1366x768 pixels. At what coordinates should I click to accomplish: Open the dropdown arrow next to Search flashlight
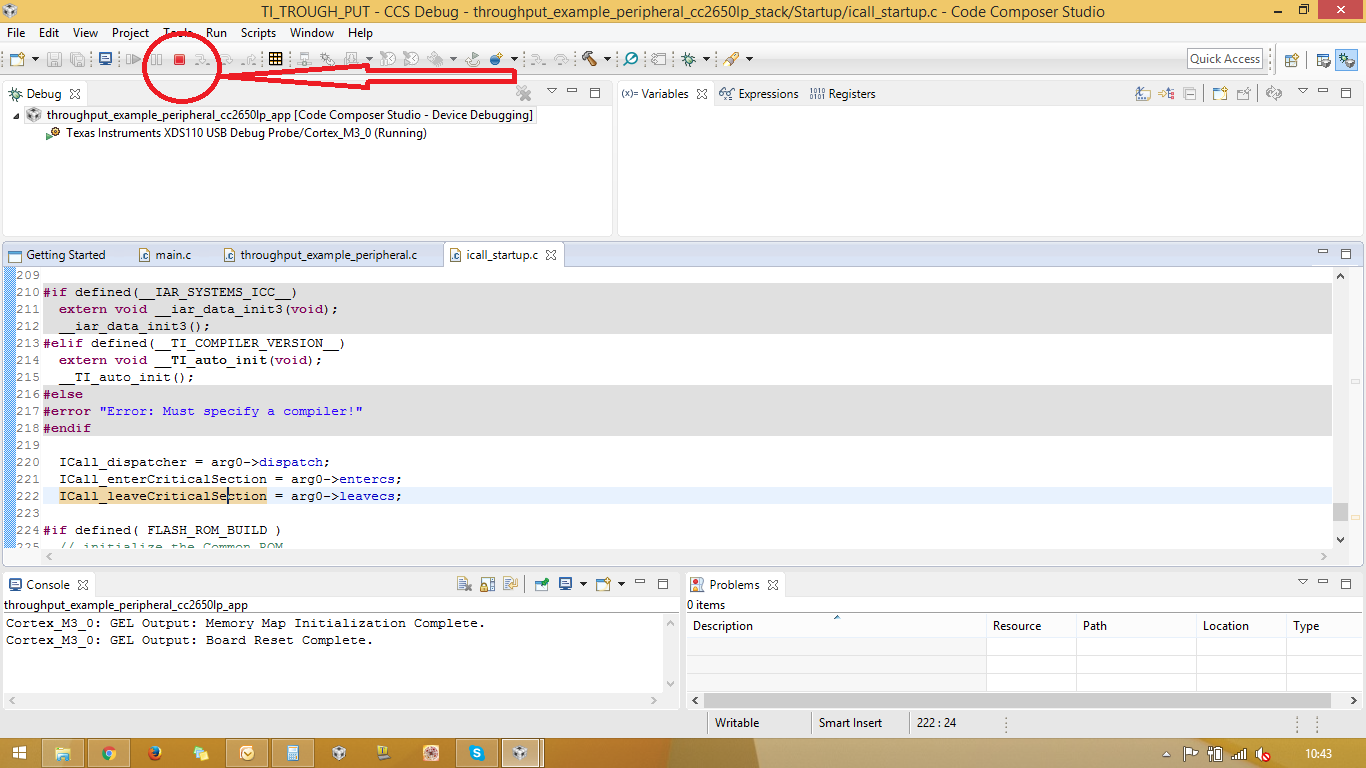[749, 60]
